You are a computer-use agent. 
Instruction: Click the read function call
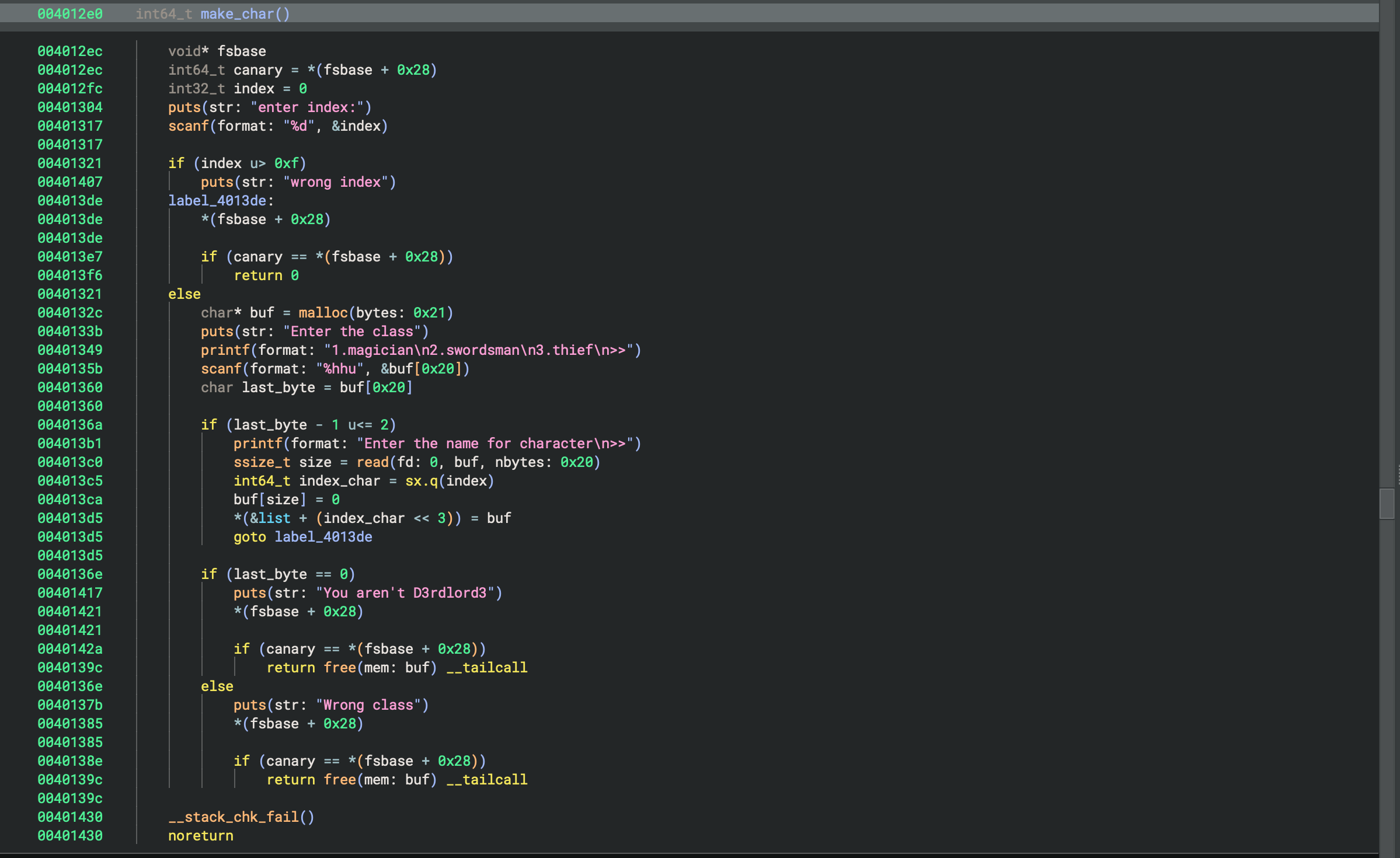tap(372, 462)
